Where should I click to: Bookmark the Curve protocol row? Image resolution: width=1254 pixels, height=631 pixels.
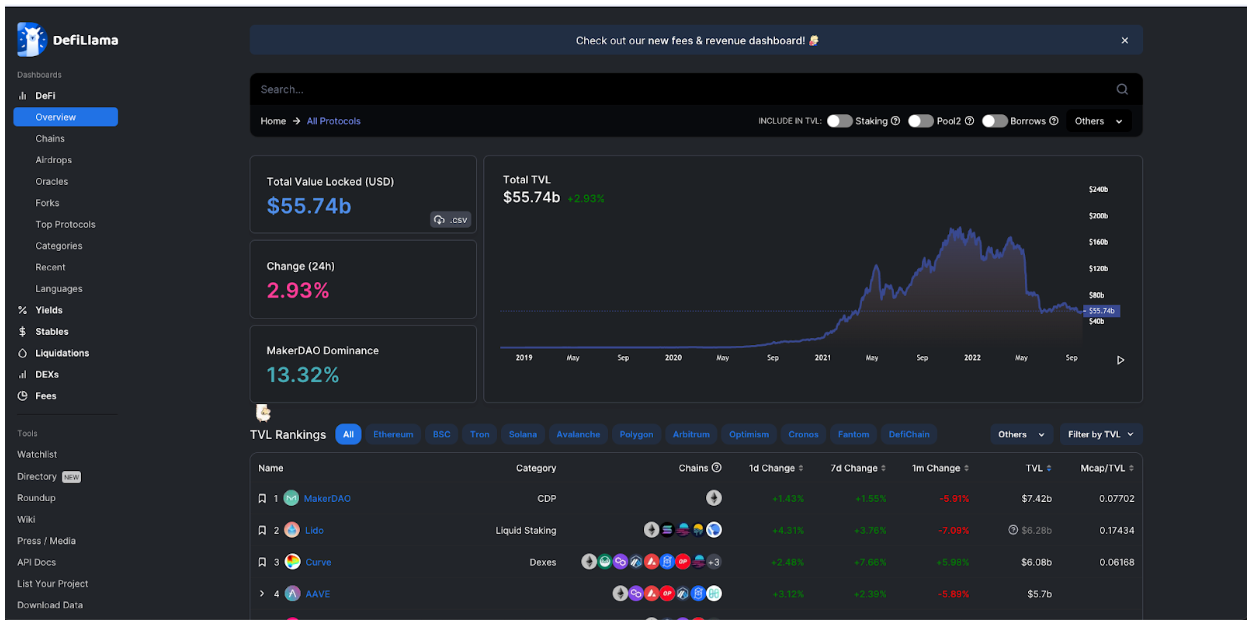262,562
